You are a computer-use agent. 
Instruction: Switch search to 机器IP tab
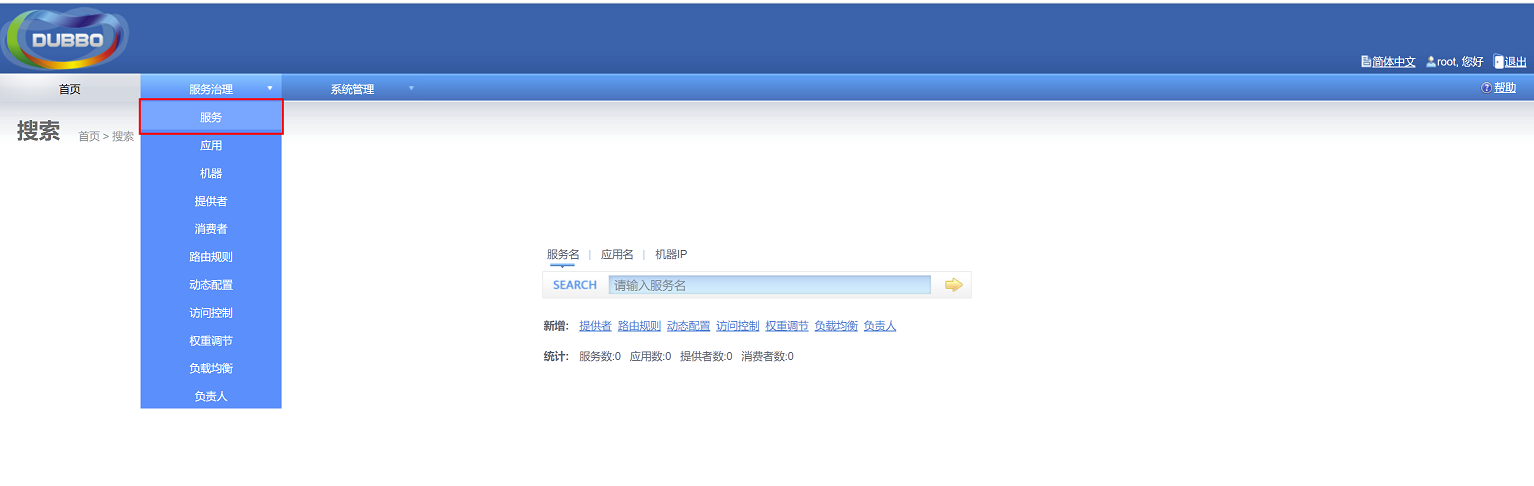(x=671, y=255)
